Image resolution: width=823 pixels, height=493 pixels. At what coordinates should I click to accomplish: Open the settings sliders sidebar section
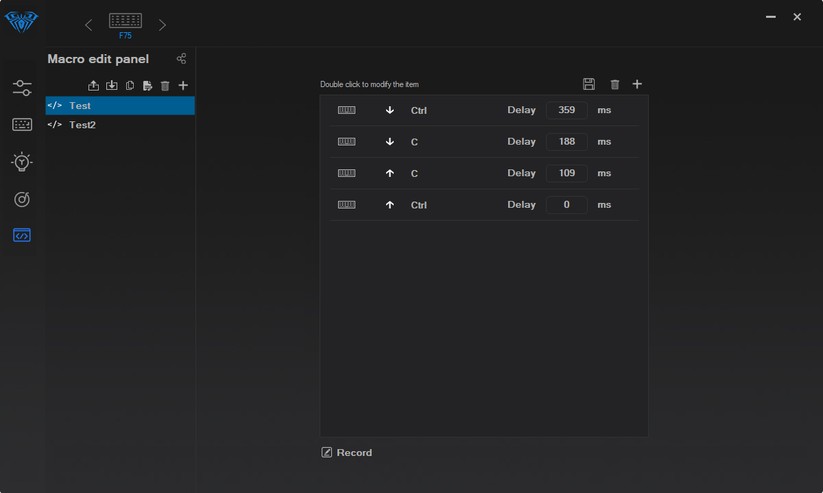(x=22, y=89)
